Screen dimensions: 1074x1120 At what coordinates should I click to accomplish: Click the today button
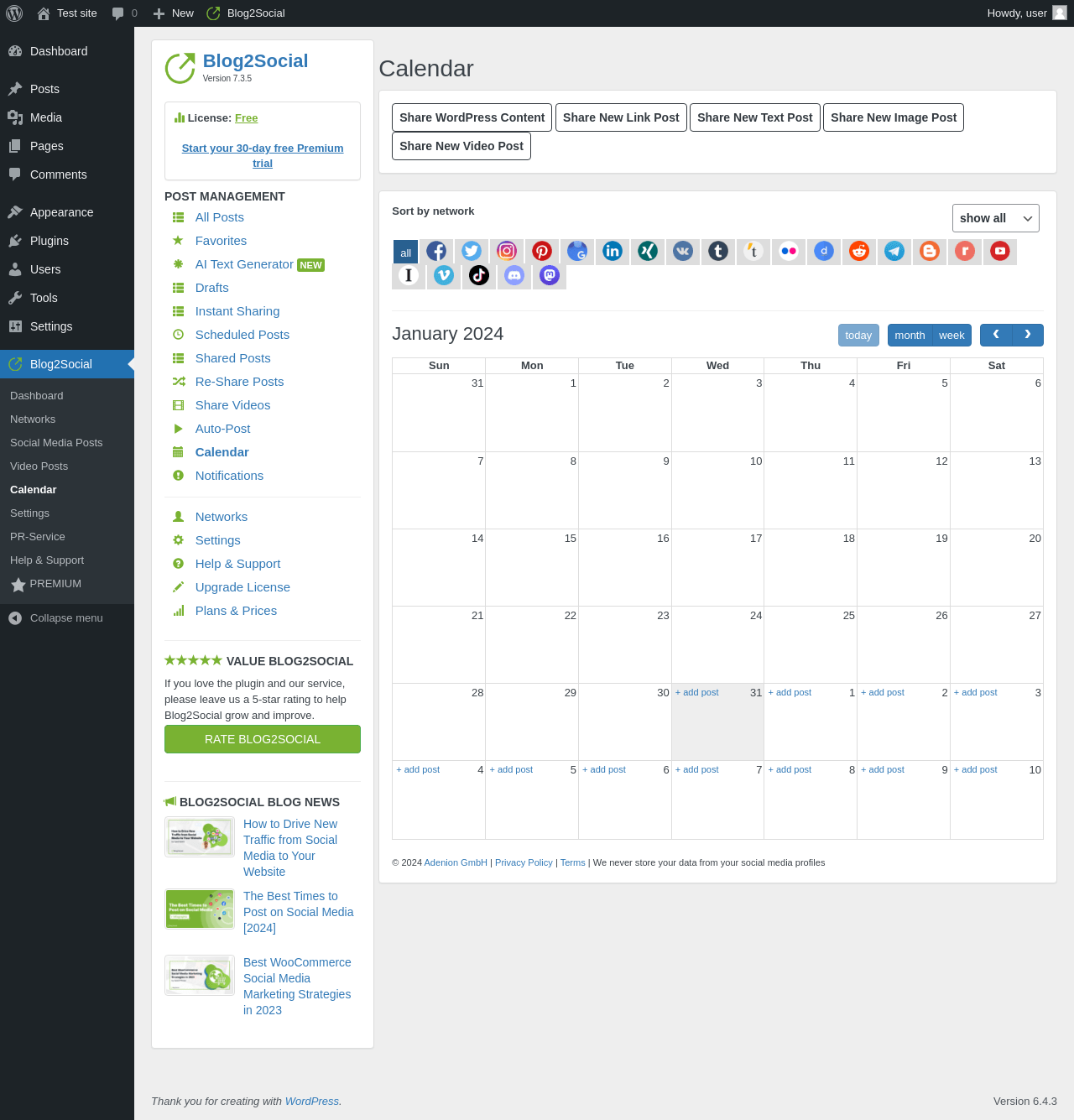(x=858, y=336)
